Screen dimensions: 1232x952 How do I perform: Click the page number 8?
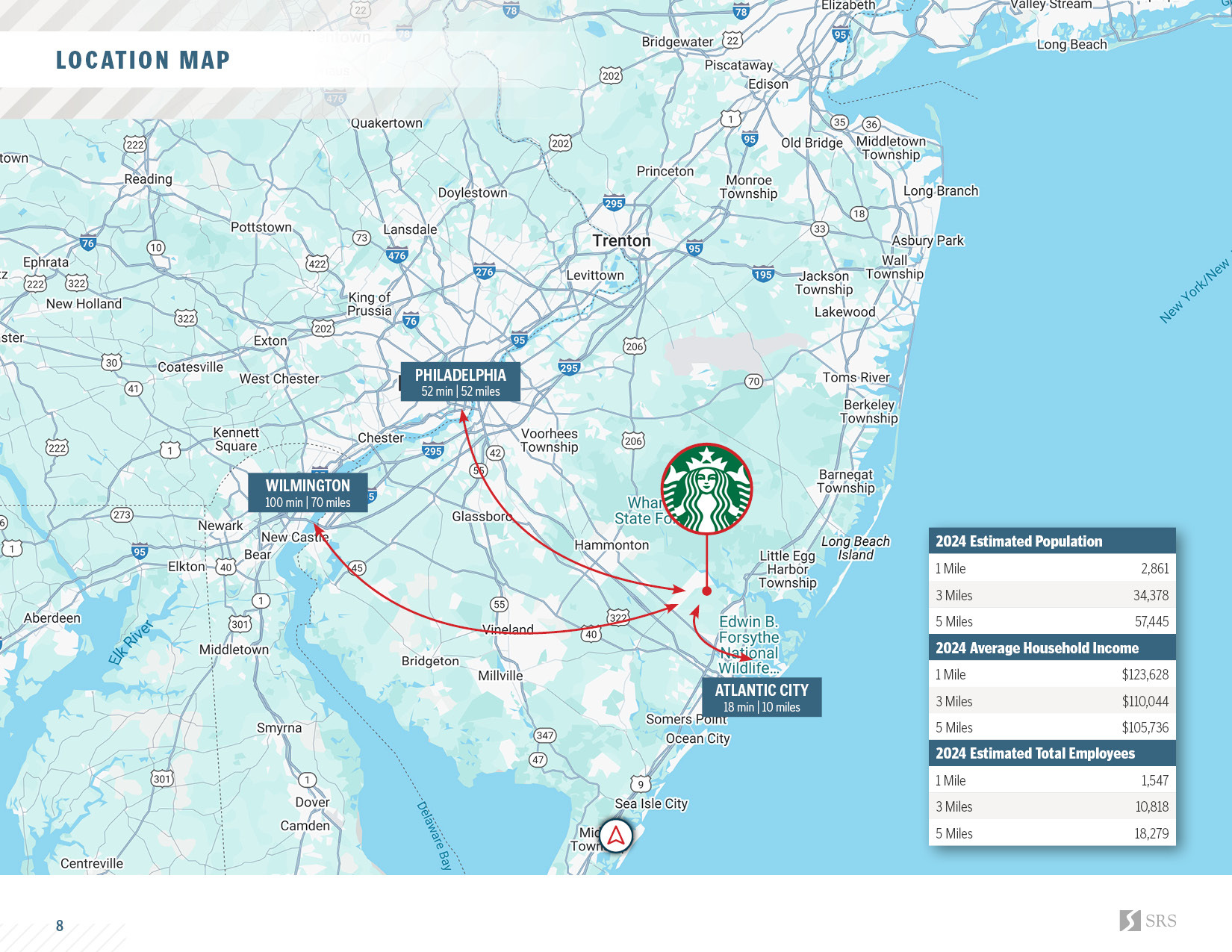[60, 926]
